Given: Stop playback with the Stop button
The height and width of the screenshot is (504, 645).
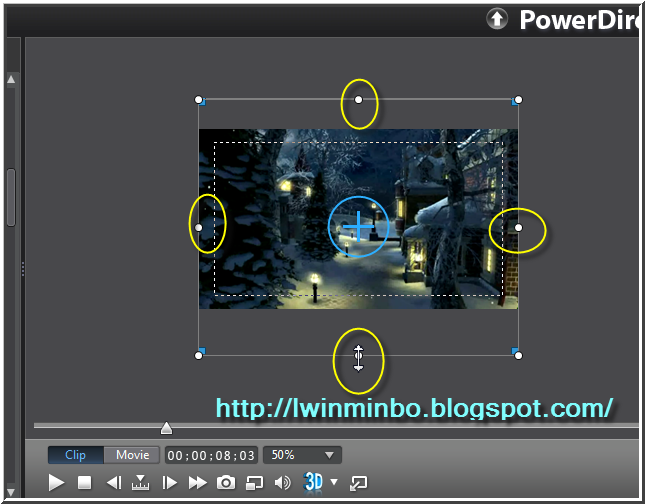Looking at the screenshot, I should [84, 483].
